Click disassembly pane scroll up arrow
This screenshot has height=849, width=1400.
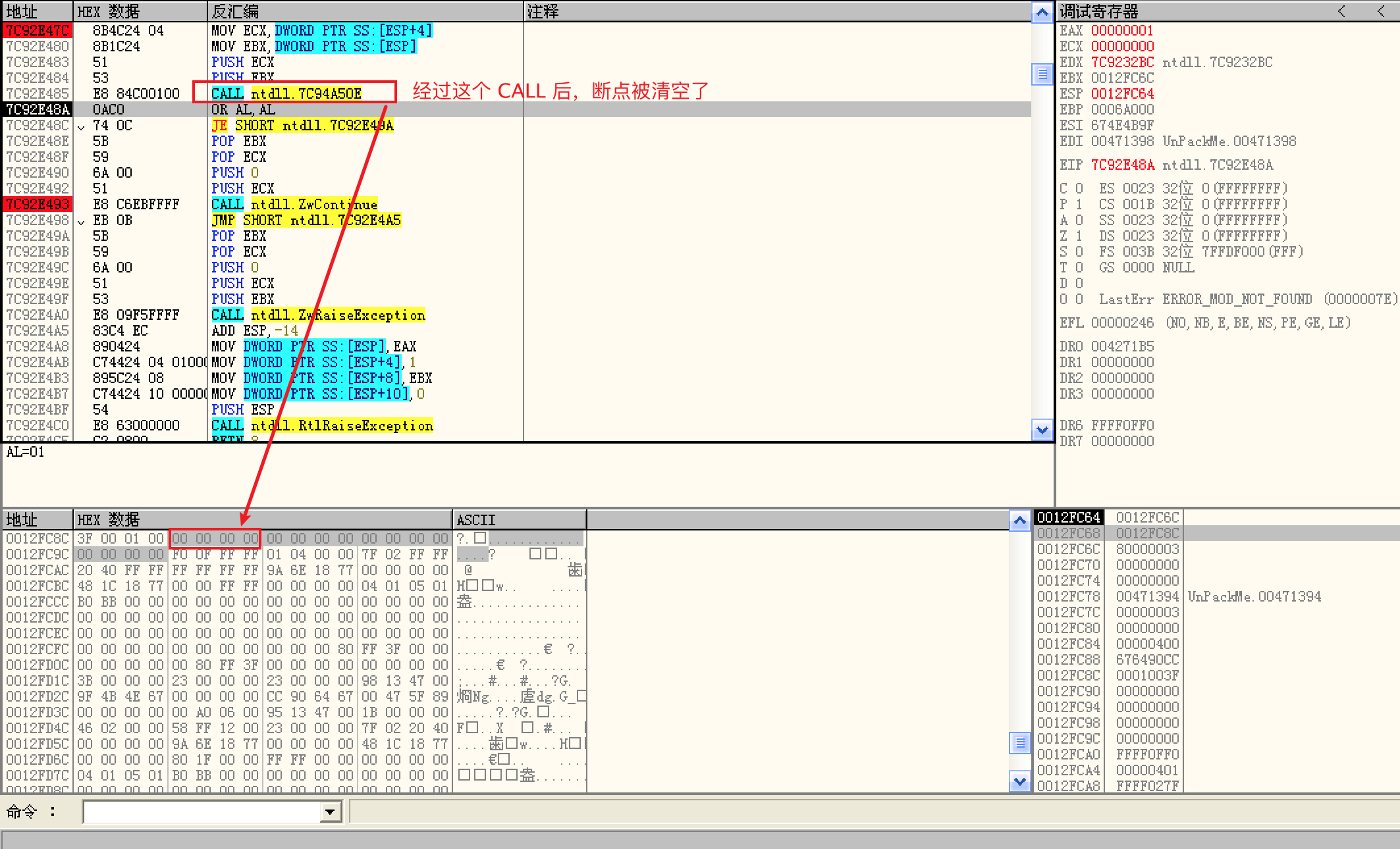[x=1042, y=13]
